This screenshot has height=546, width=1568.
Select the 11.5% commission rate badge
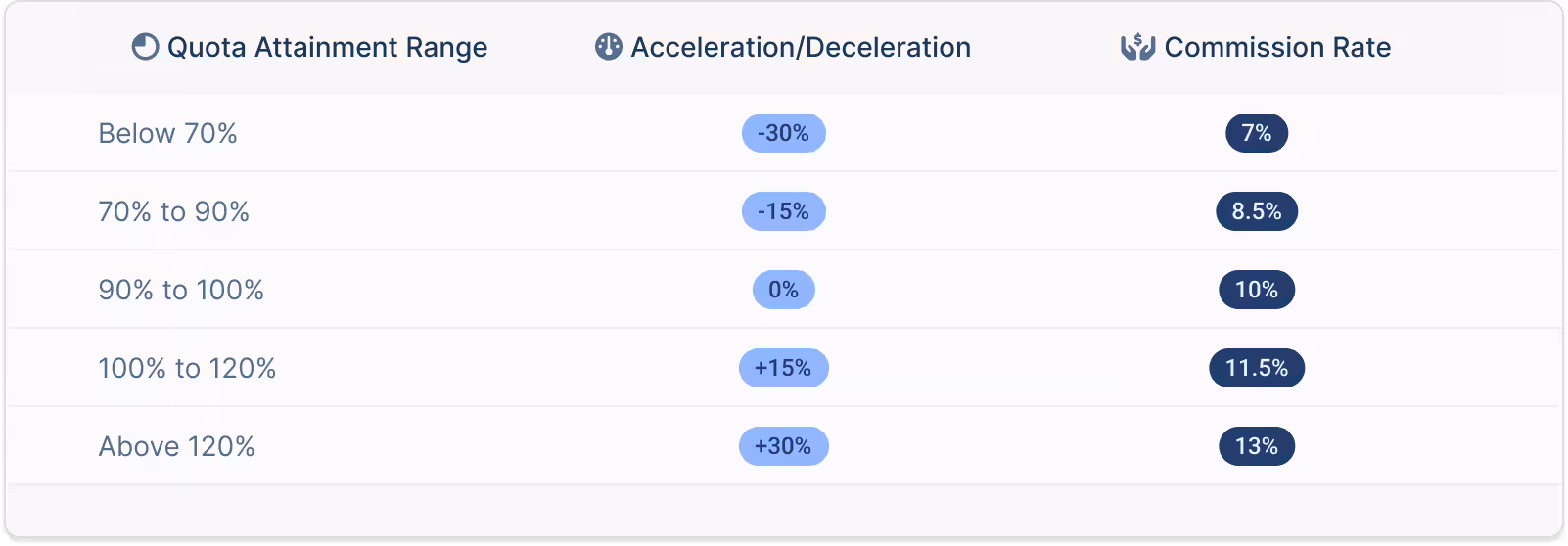(x=1257, y=368)
